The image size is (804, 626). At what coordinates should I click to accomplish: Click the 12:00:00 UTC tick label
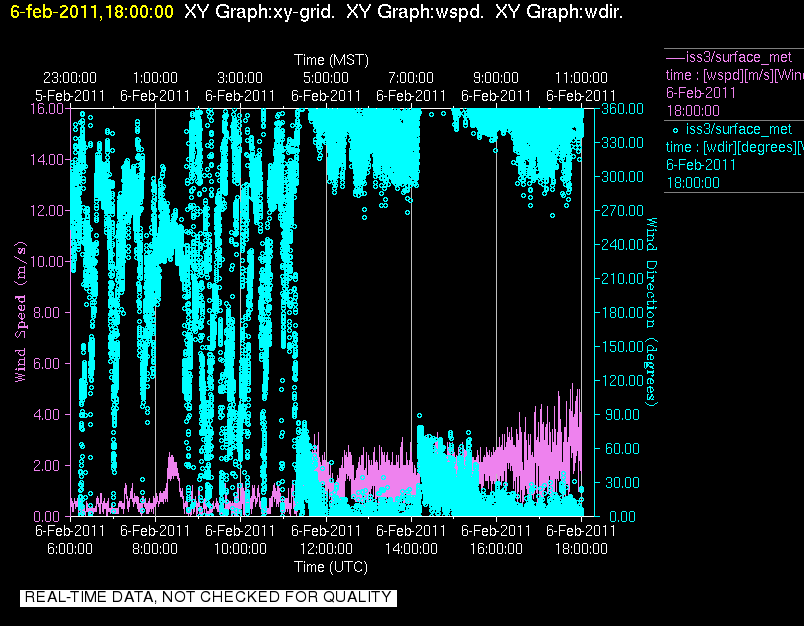(x=326, y=549)
